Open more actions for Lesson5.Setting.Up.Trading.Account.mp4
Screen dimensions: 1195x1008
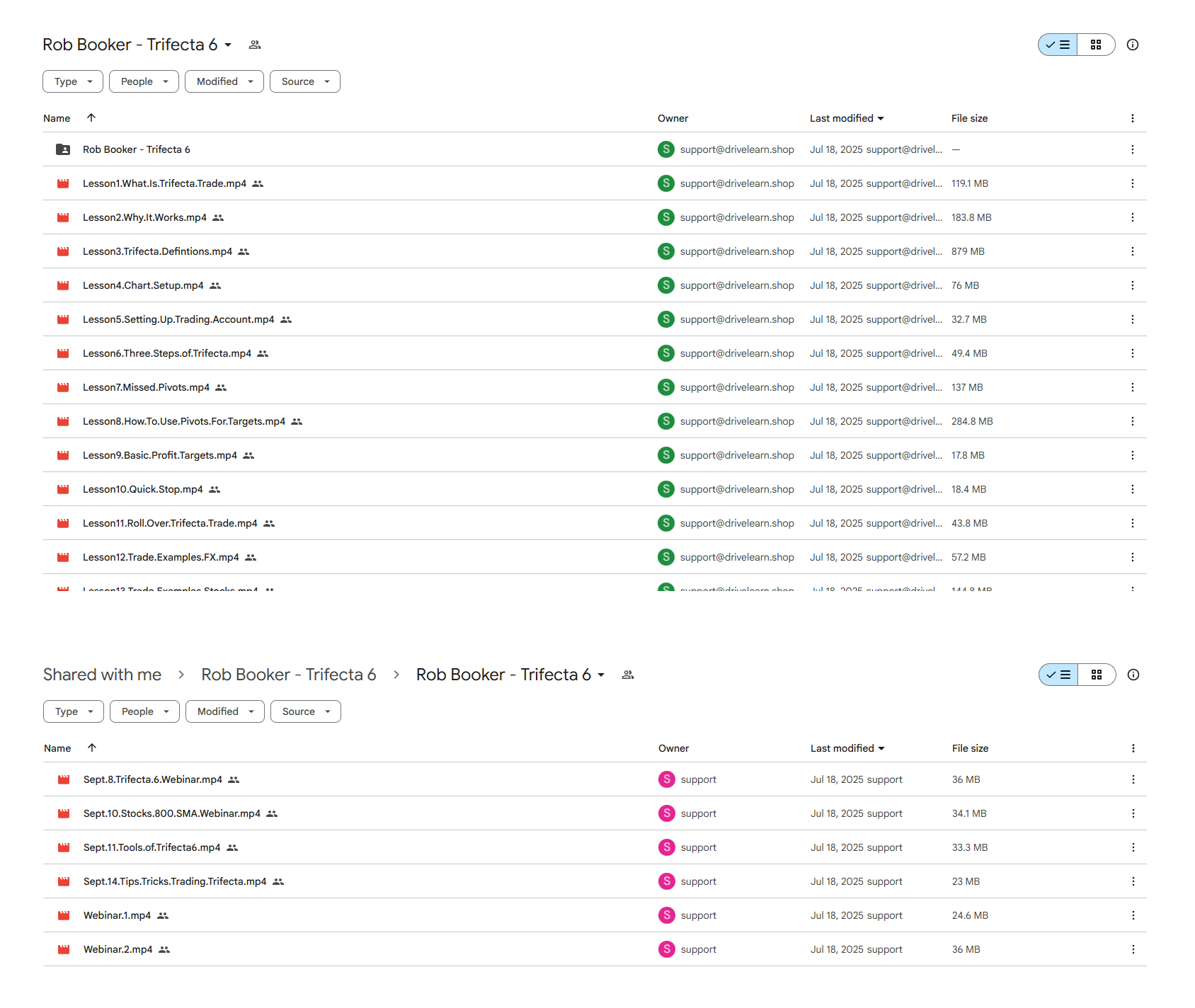1133,319
